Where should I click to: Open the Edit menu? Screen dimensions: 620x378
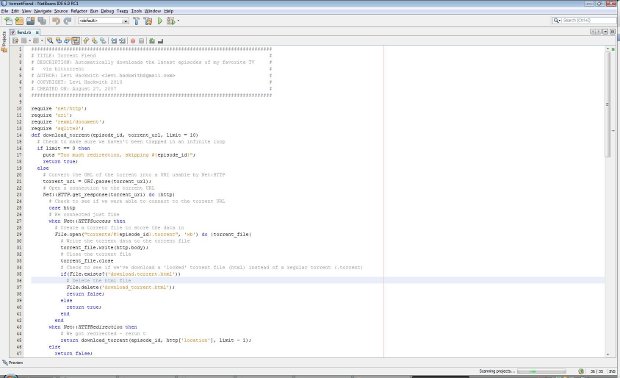click(x=15, y=11)
